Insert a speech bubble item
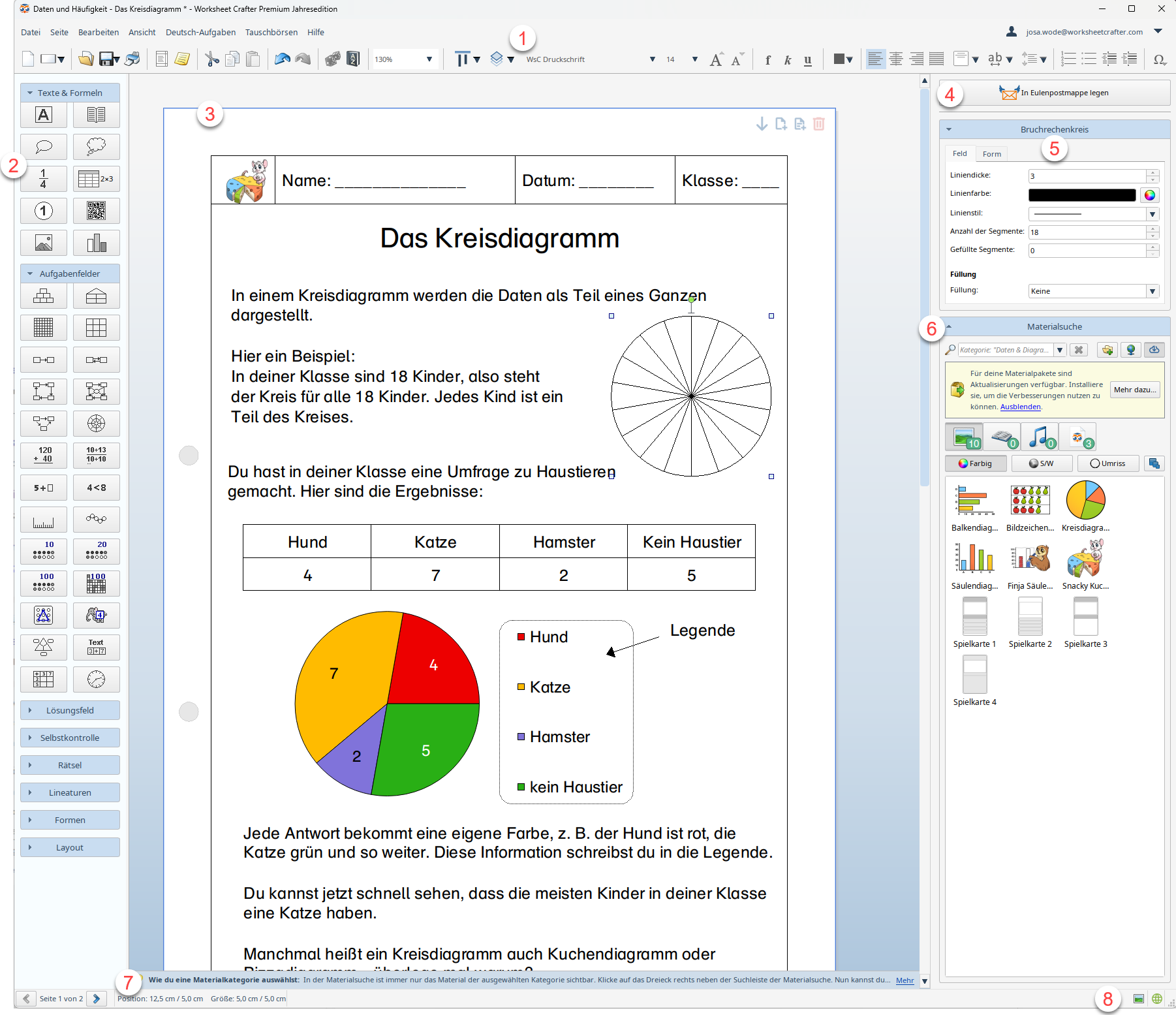 (x=43, y=147)
